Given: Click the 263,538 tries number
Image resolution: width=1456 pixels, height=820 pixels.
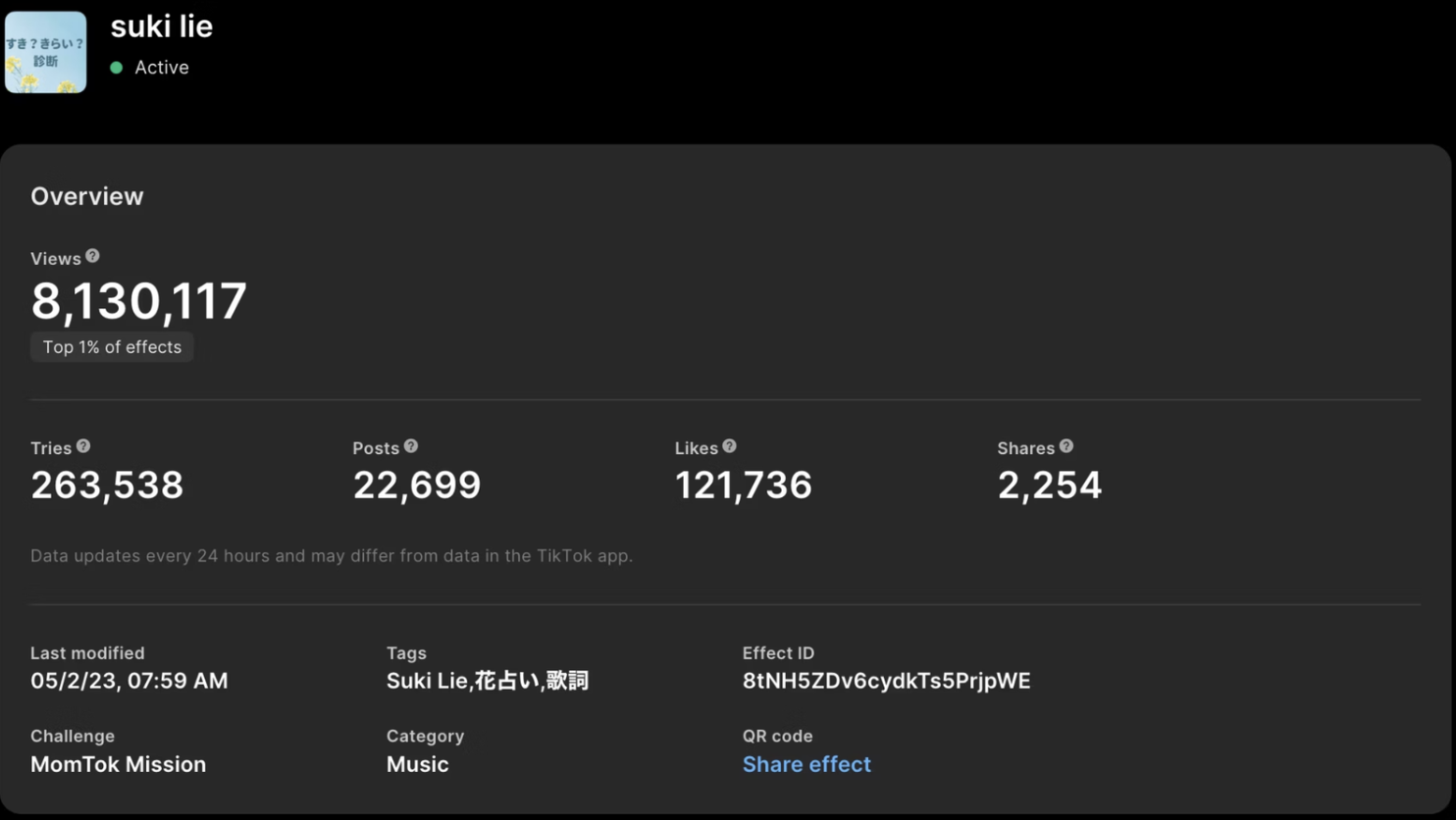Looking at the screenshot, I should click(x=107, y=486).
